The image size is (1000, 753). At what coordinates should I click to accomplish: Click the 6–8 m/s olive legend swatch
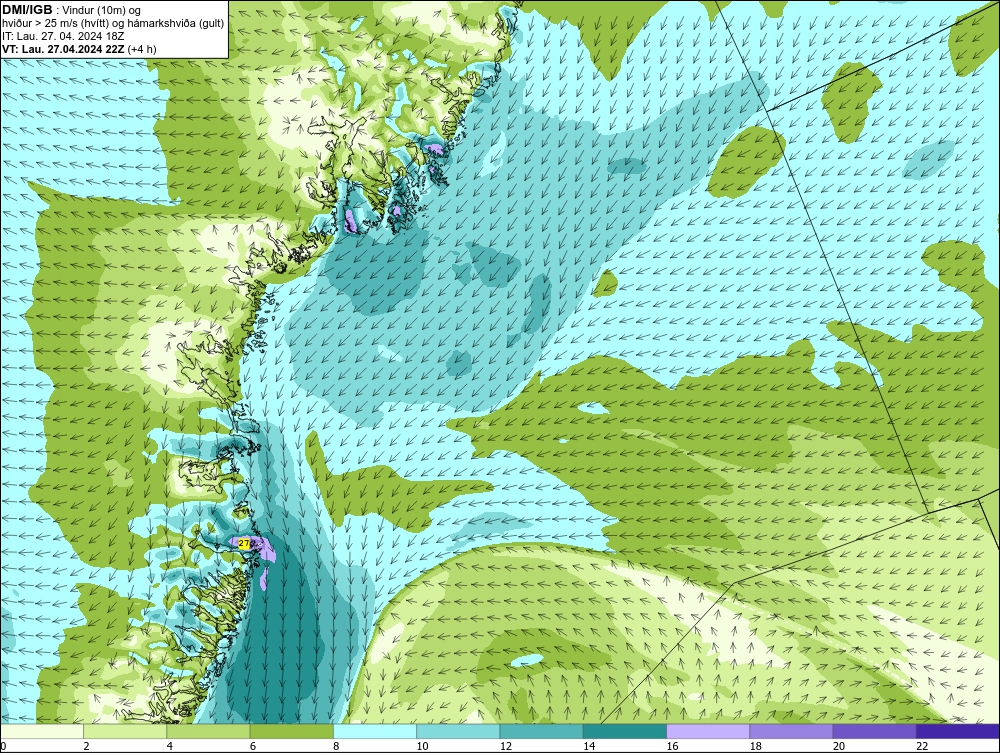292,731
